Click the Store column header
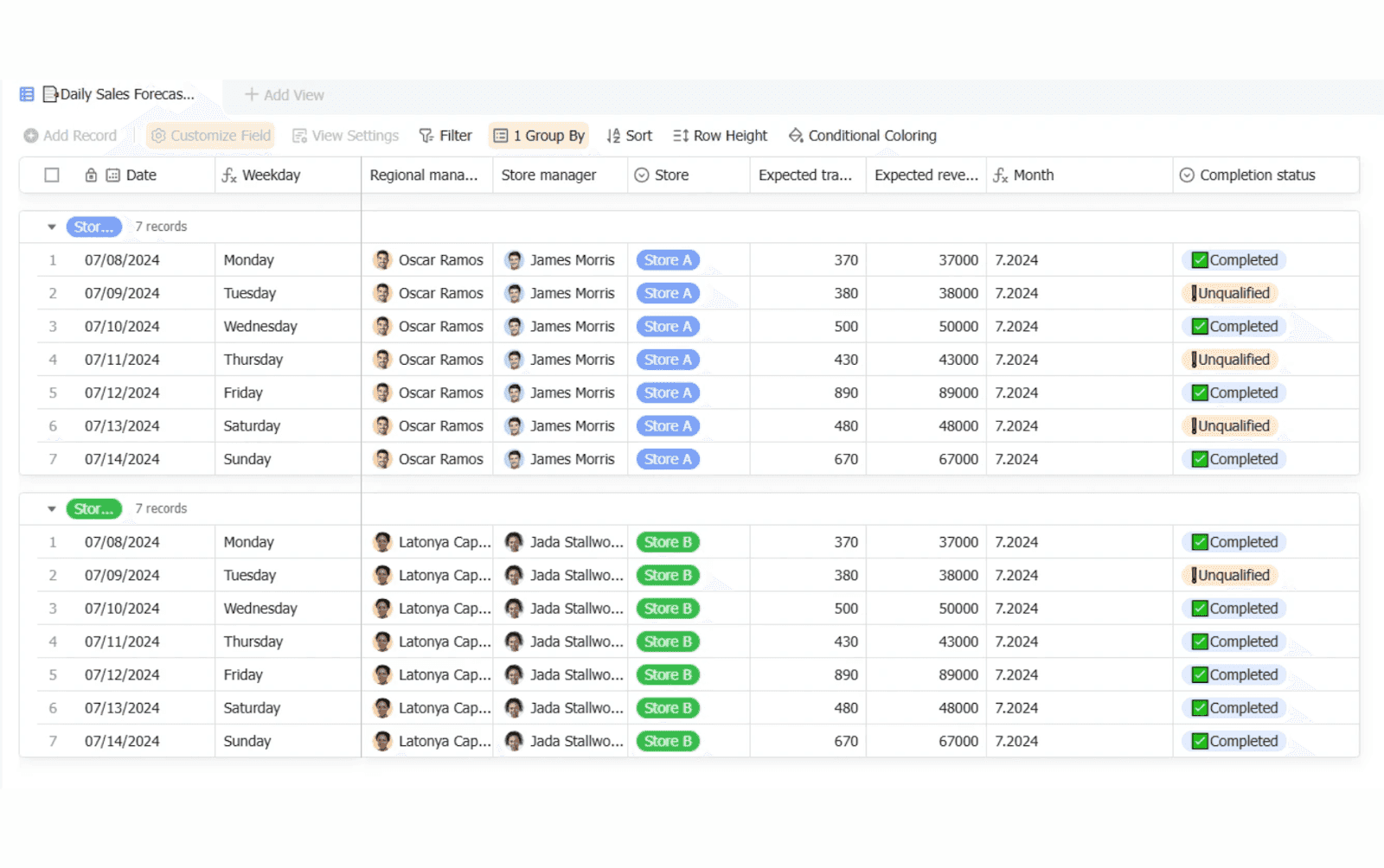 coord(689,176)
